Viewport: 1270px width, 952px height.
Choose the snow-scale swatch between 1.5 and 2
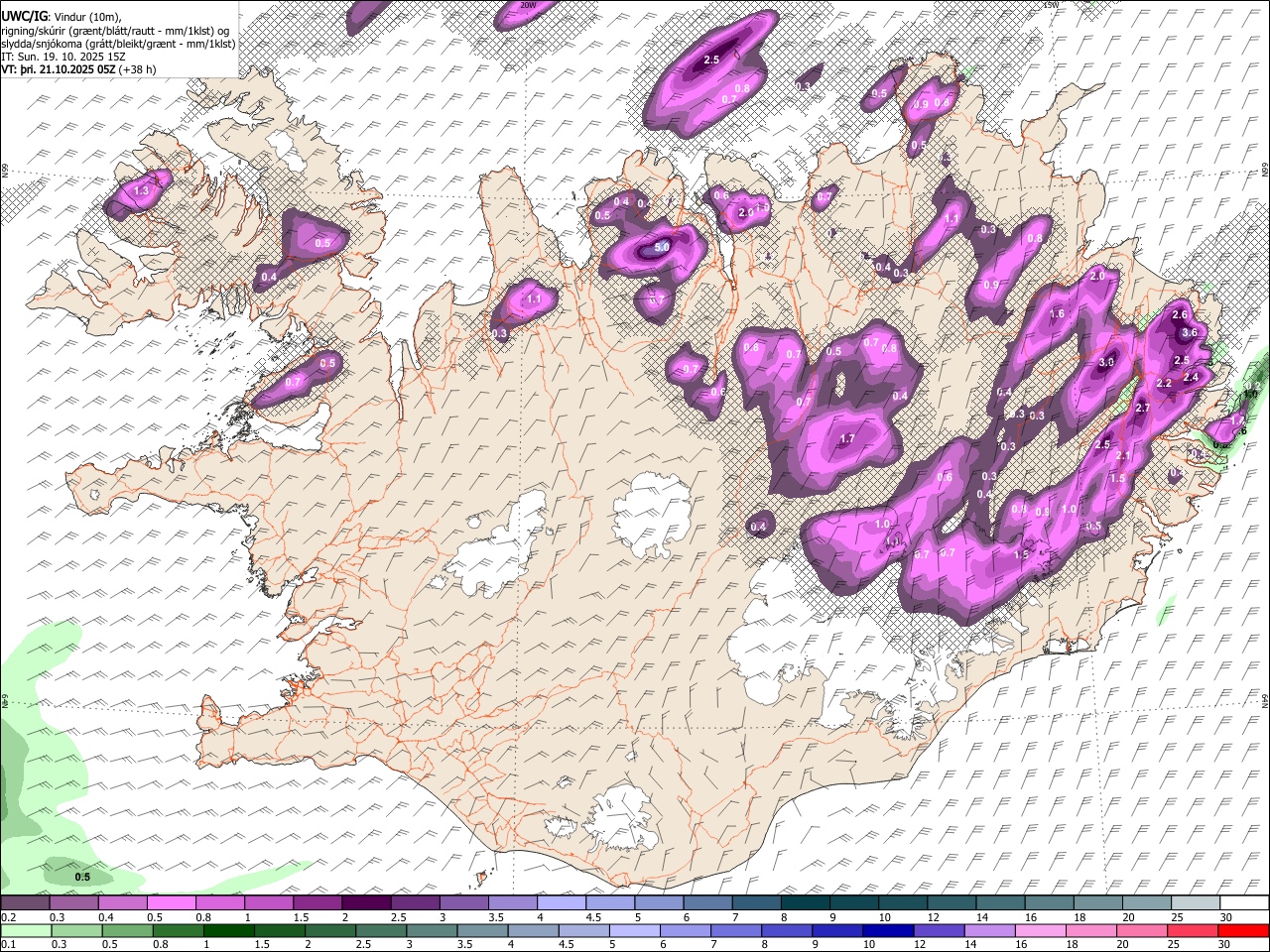coord(317,903)
